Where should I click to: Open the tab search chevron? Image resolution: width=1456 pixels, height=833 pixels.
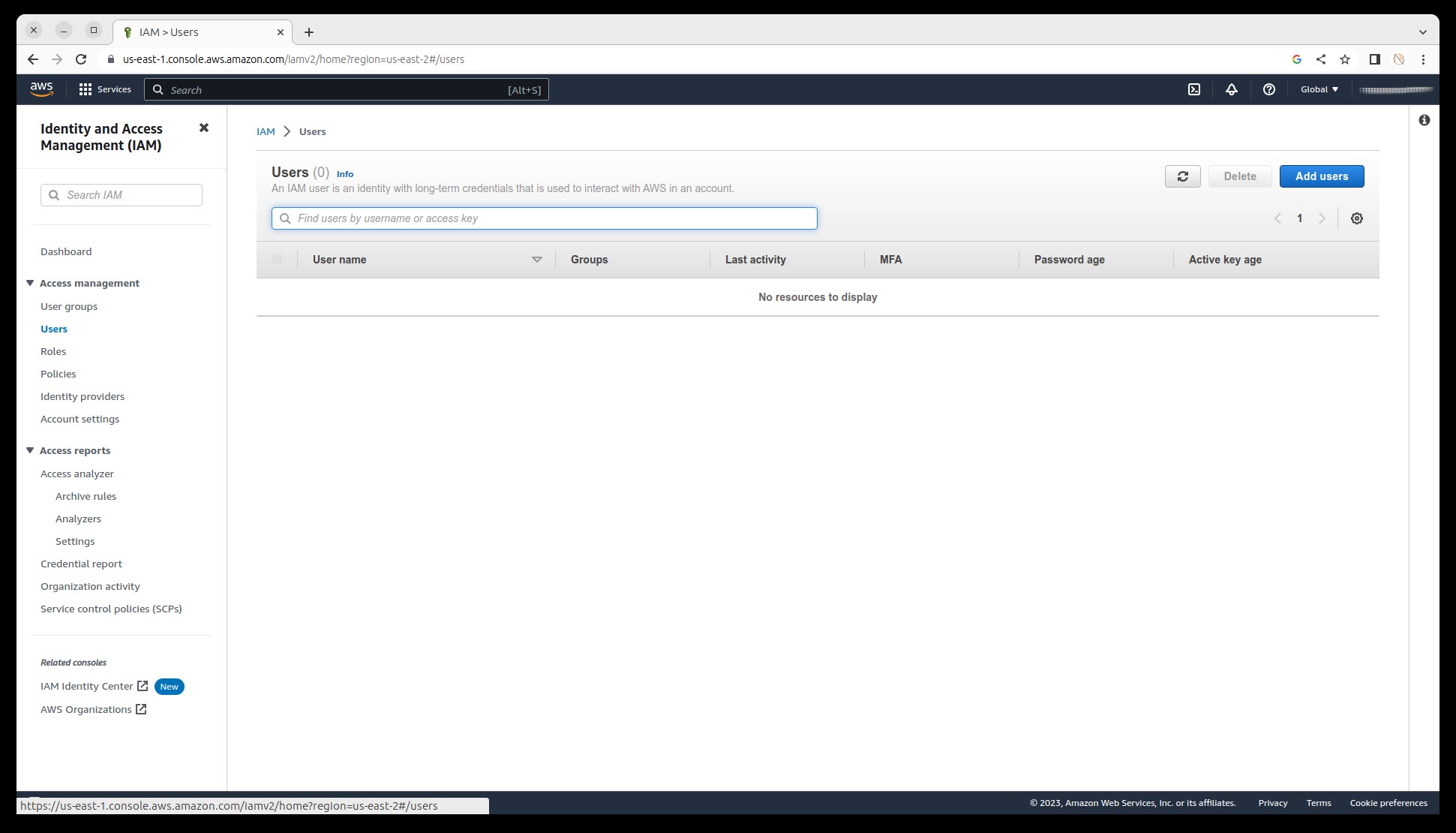coord(1423,32)
